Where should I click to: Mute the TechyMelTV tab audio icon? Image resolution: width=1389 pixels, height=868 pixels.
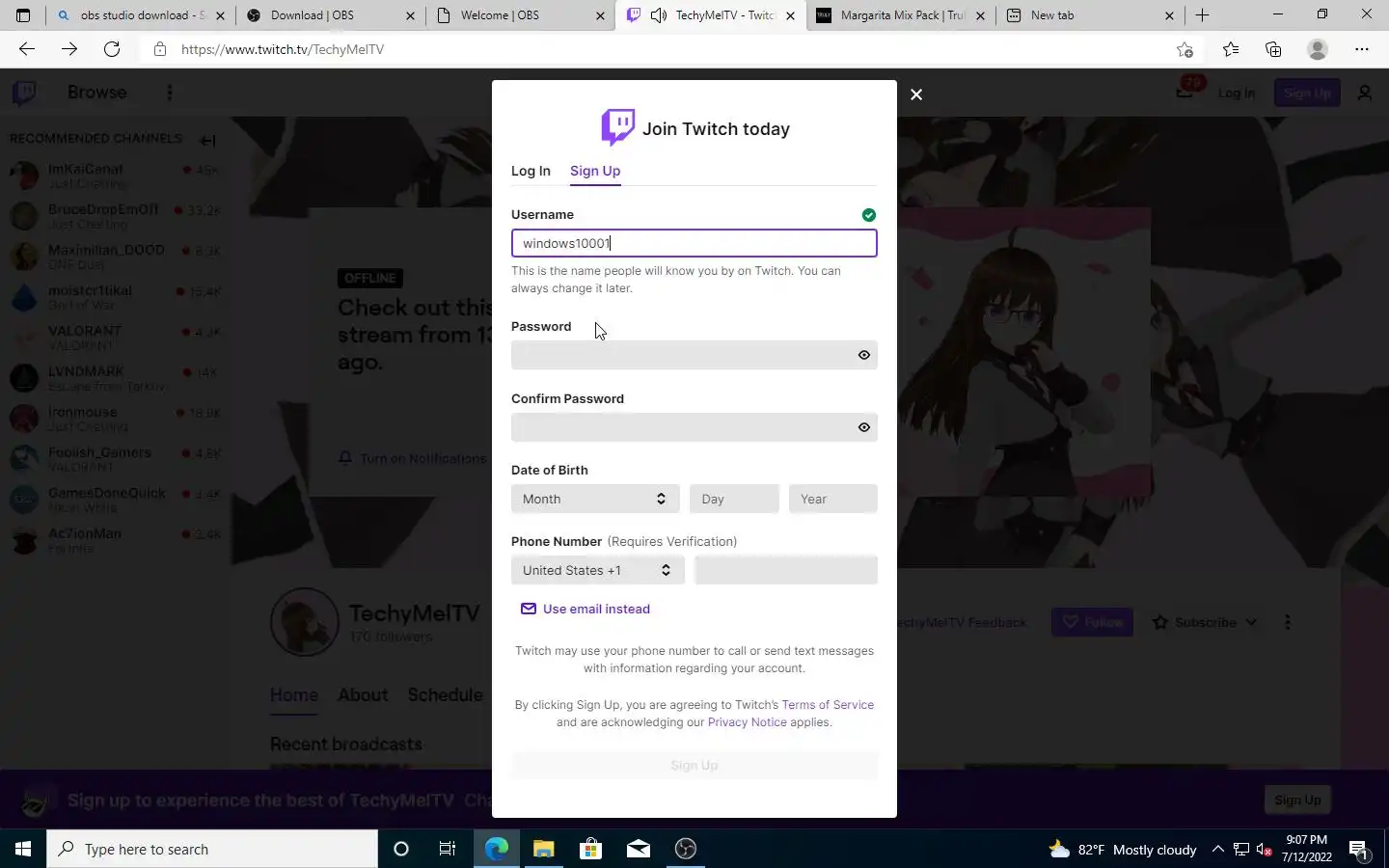pyautogui.click(x=659, y=15)
